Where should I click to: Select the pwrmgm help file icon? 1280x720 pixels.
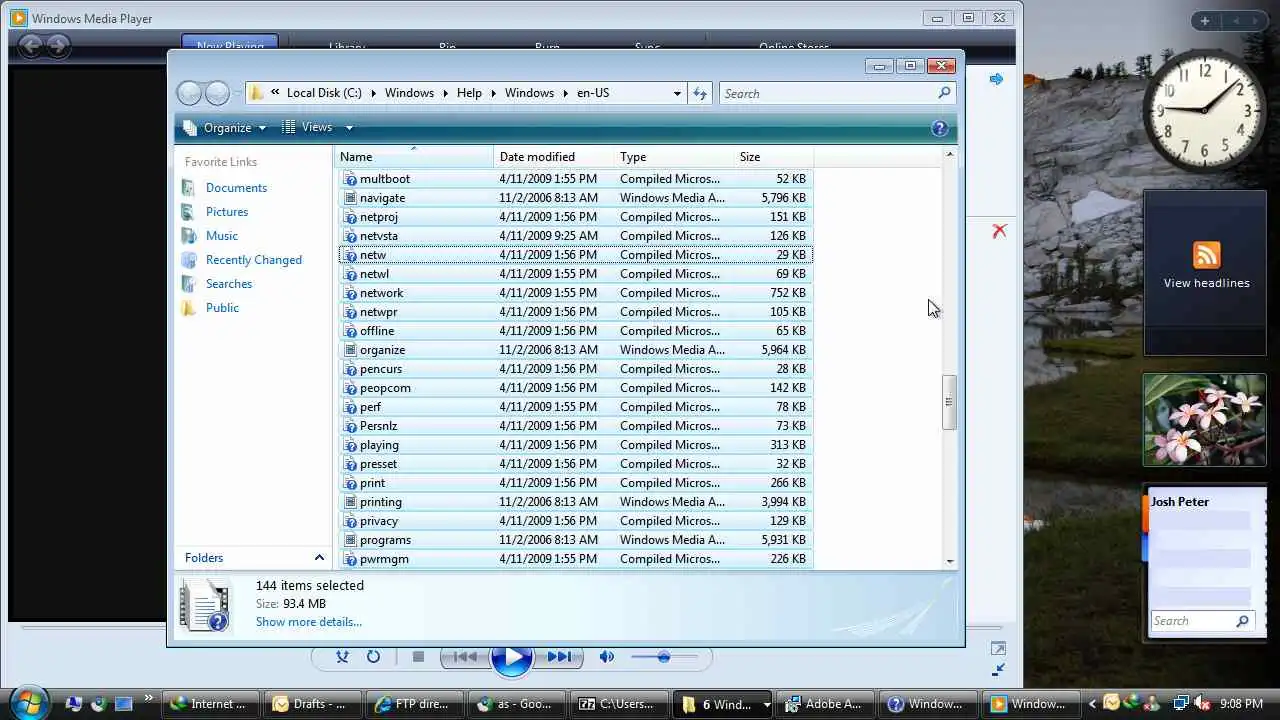click(x=350, y=559)
